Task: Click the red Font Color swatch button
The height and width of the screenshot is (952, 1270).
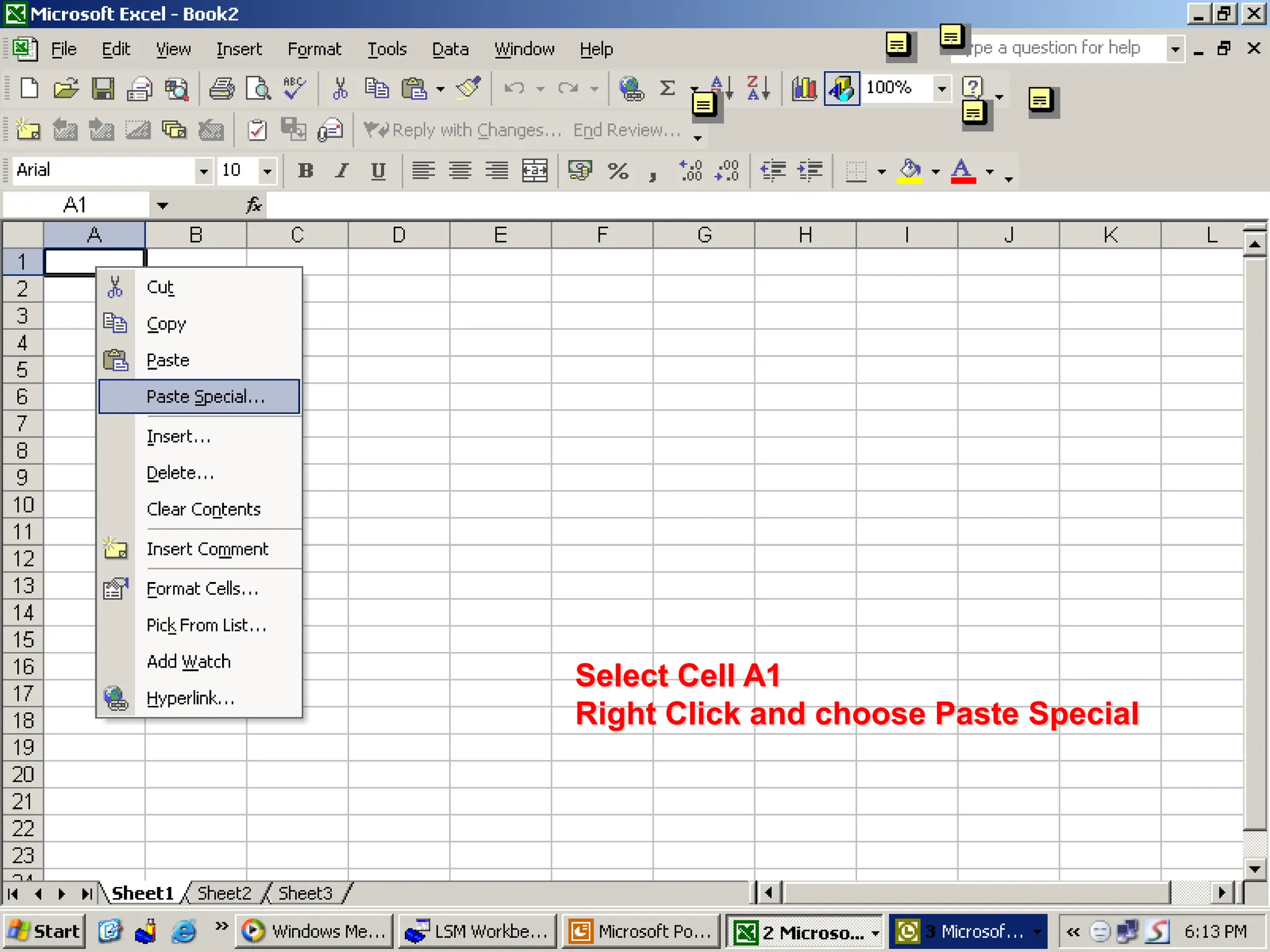Action: [x=963, y=170]
